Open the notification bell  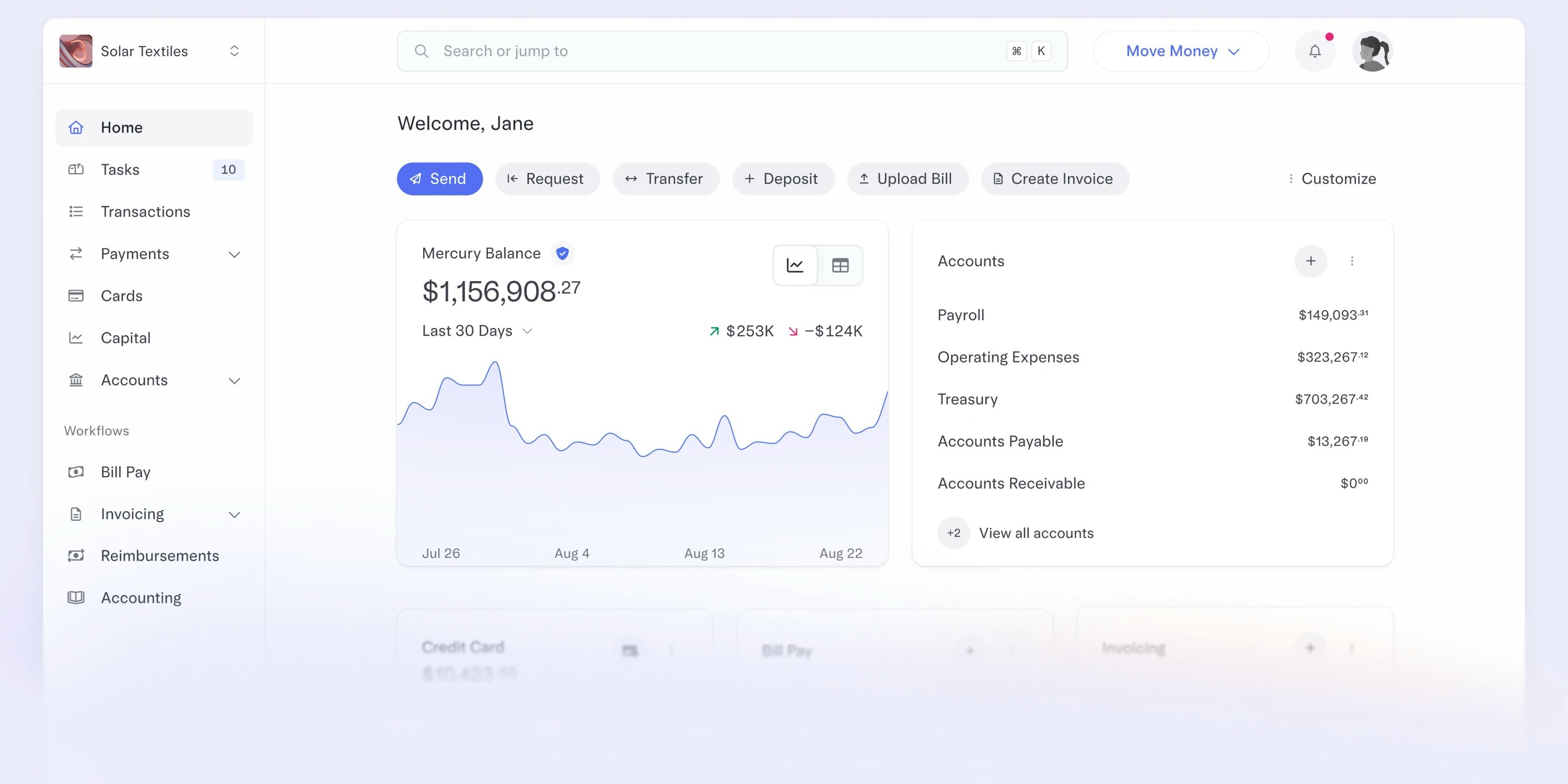point(1315,51)
